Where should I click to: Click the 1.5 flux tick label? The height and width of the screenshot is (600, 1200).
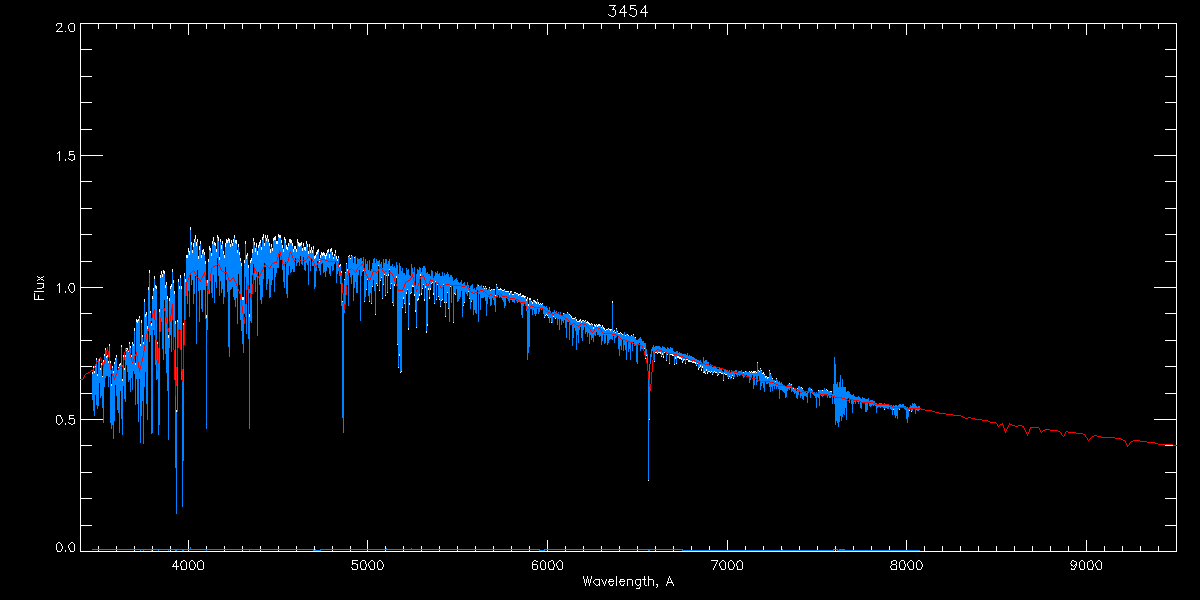pos(66,157)
